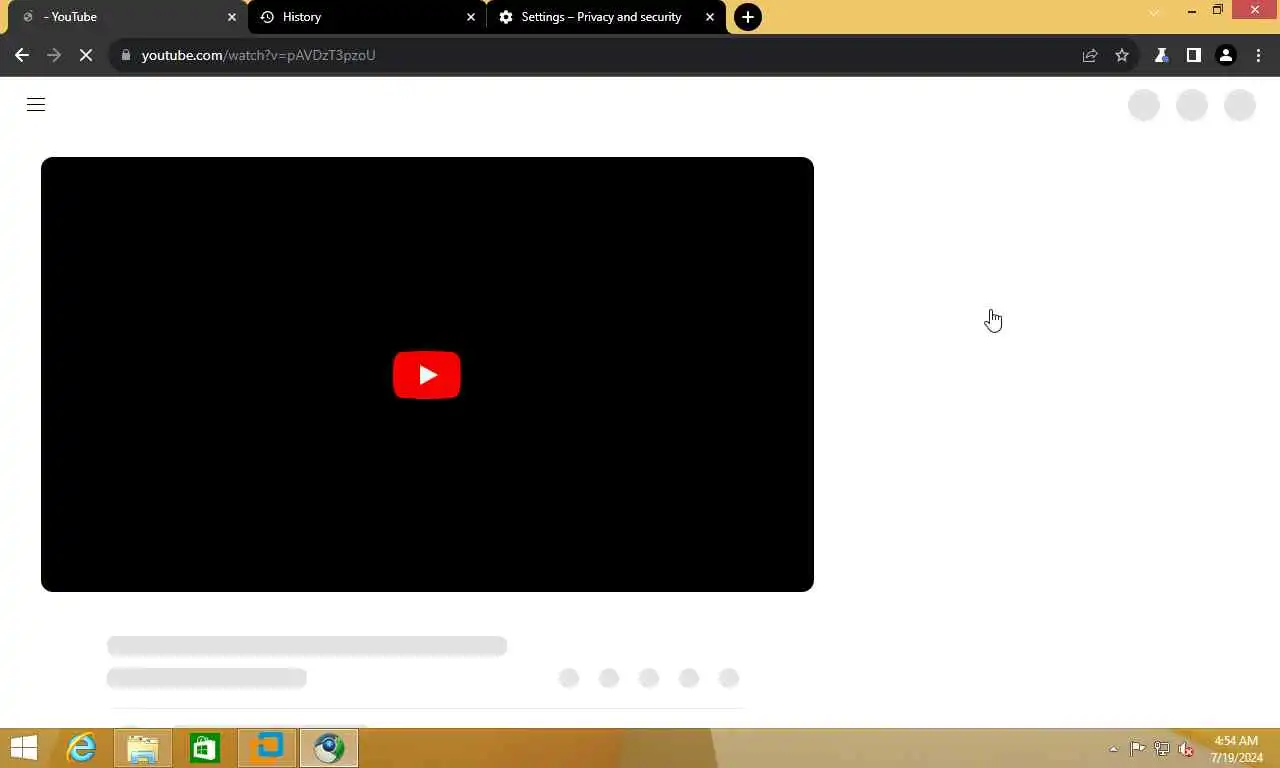Close the Settings tab
Image resolution: width=1280 pixels, height=768 pixels.
pos(710,17)
